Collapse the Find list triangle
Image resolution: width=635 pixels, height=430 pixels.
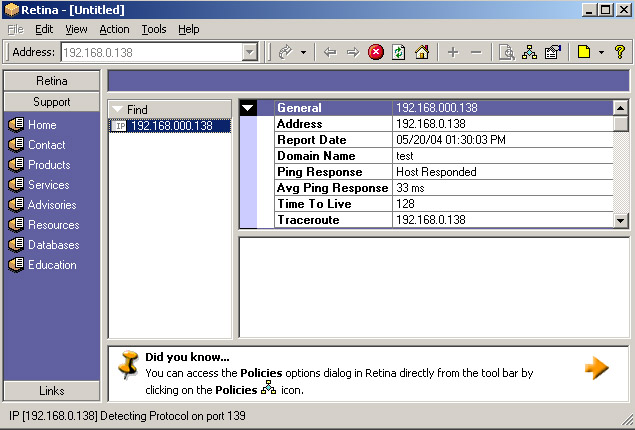point(118,110)
